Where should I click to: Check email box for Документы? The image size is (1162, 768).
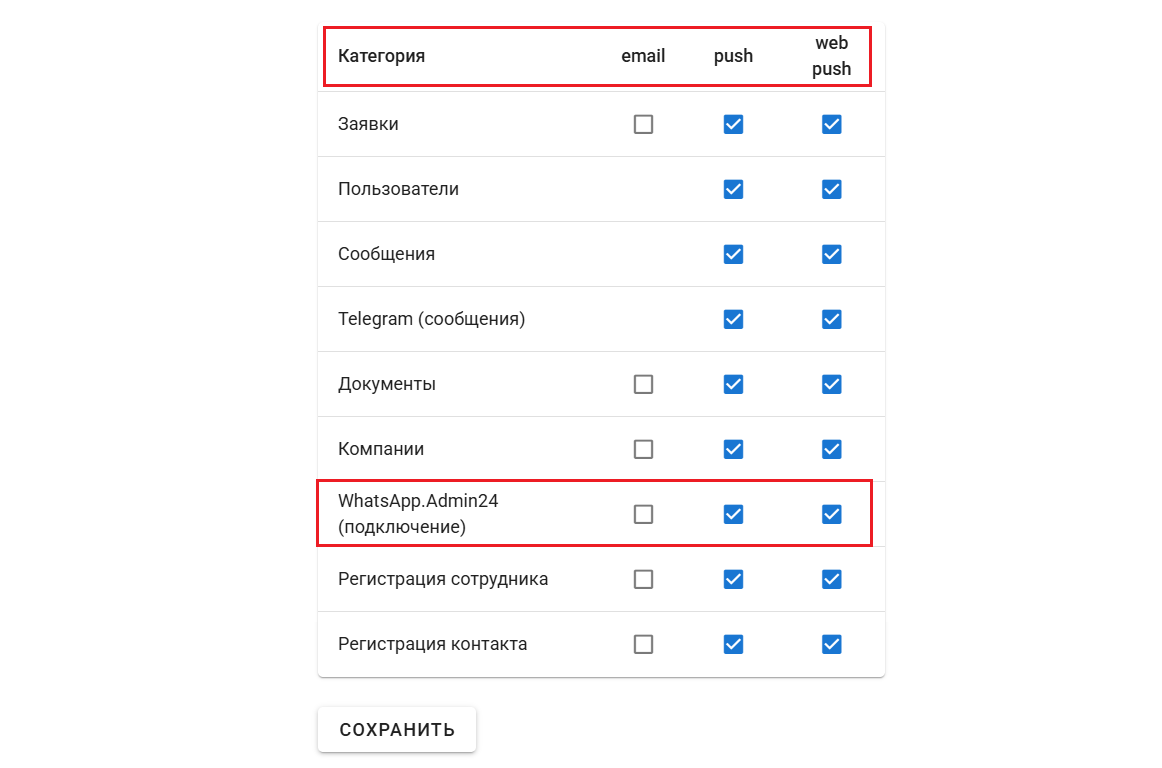coord(643,384)
